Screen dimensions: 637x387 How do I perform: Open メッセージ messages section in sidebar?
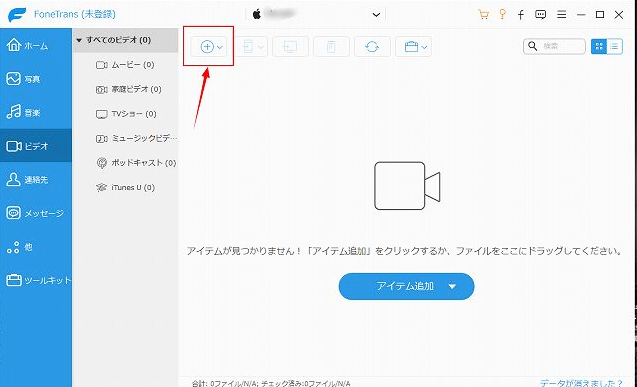tap(36, 213)
